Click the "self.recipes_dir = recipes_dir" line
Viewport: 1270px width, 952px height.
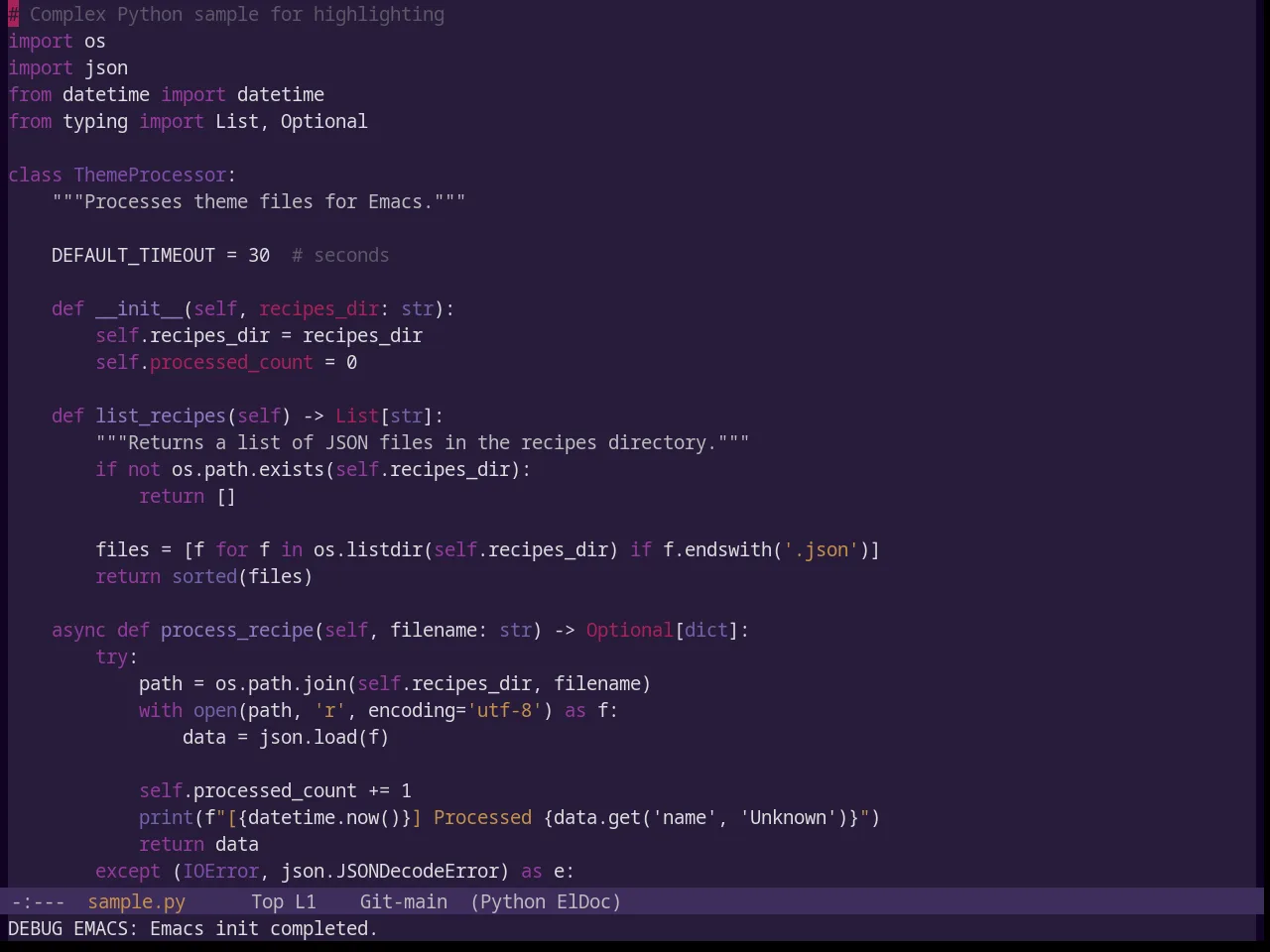[259, 335]
